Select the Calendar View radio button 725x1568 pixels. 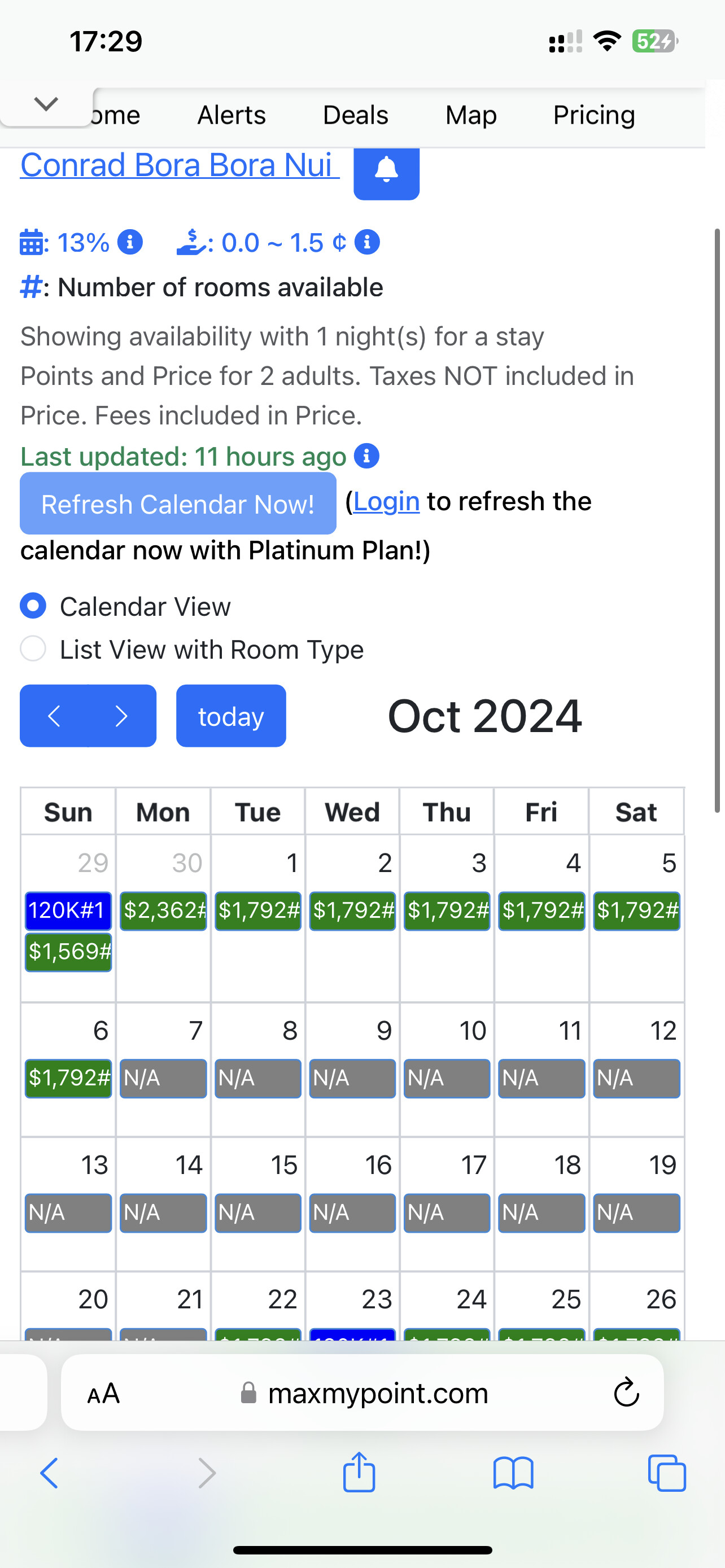(x=33, y=606)
